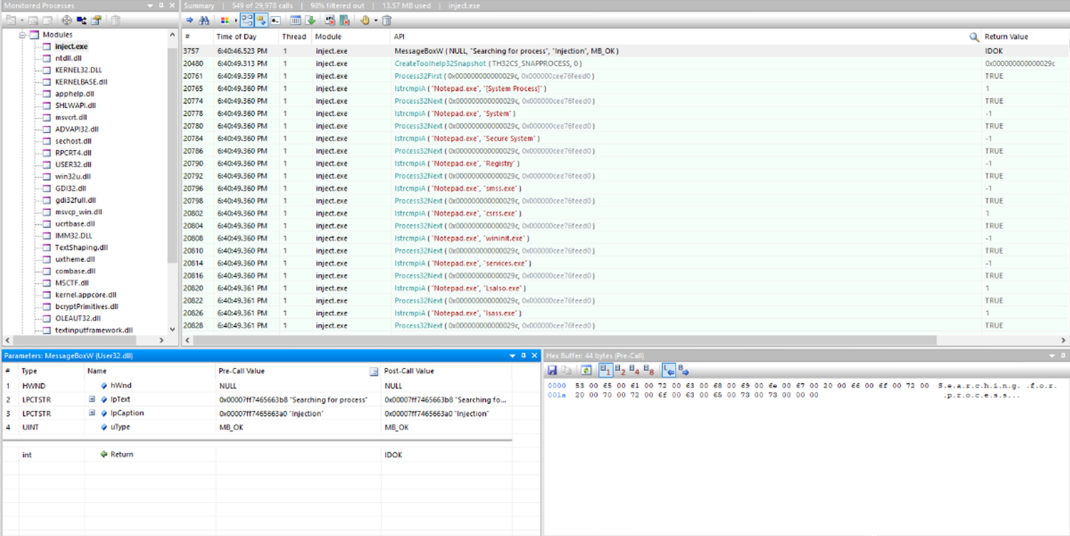Collapse the Modules tree node

[22, 35]
